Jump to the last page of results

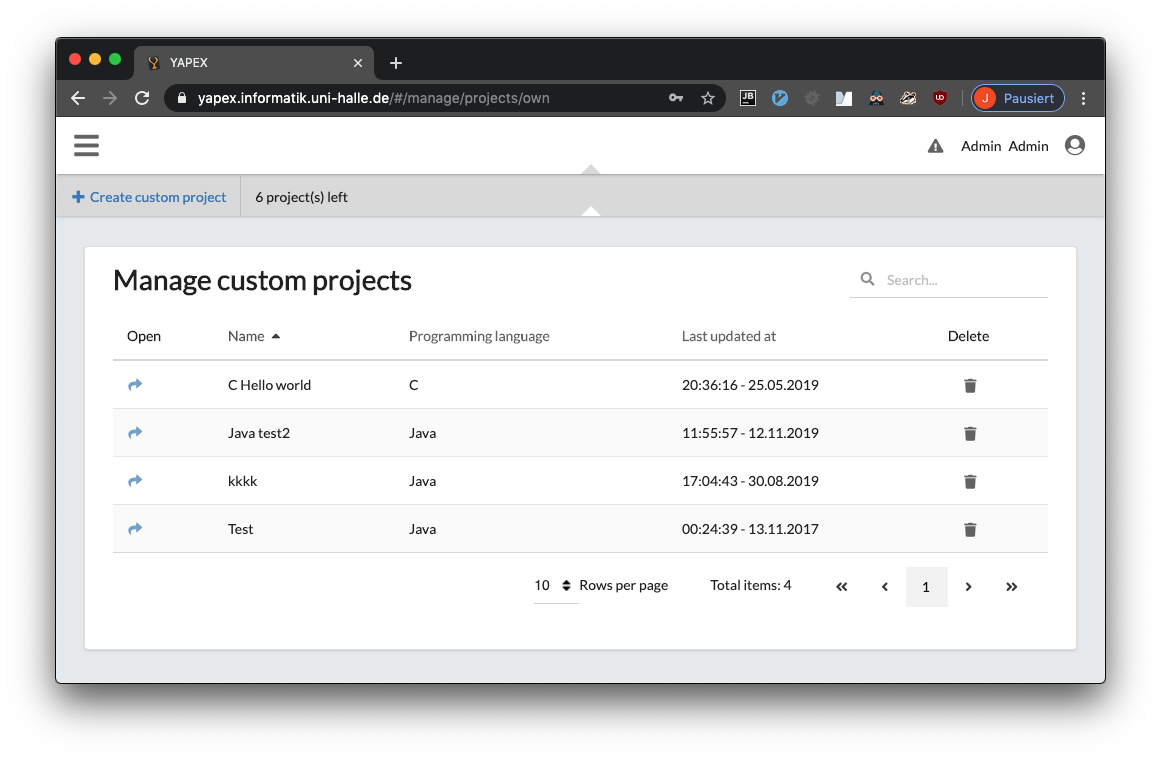[x=1011, y=587]
